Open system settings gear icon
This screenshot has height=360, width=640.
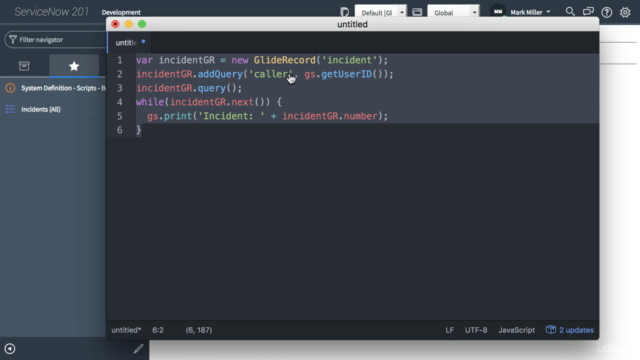(x=625, y=12)
